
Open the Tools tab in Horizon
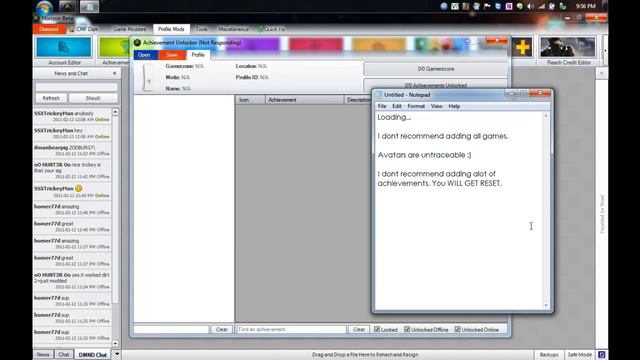pos(201,29)
